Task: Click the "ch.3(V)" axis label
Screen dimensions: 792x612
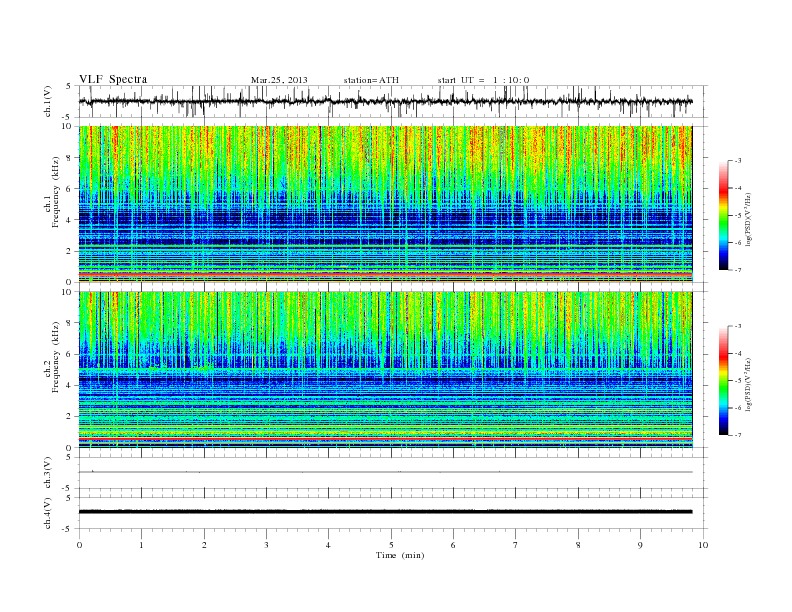Action: [x=47, y=473]
